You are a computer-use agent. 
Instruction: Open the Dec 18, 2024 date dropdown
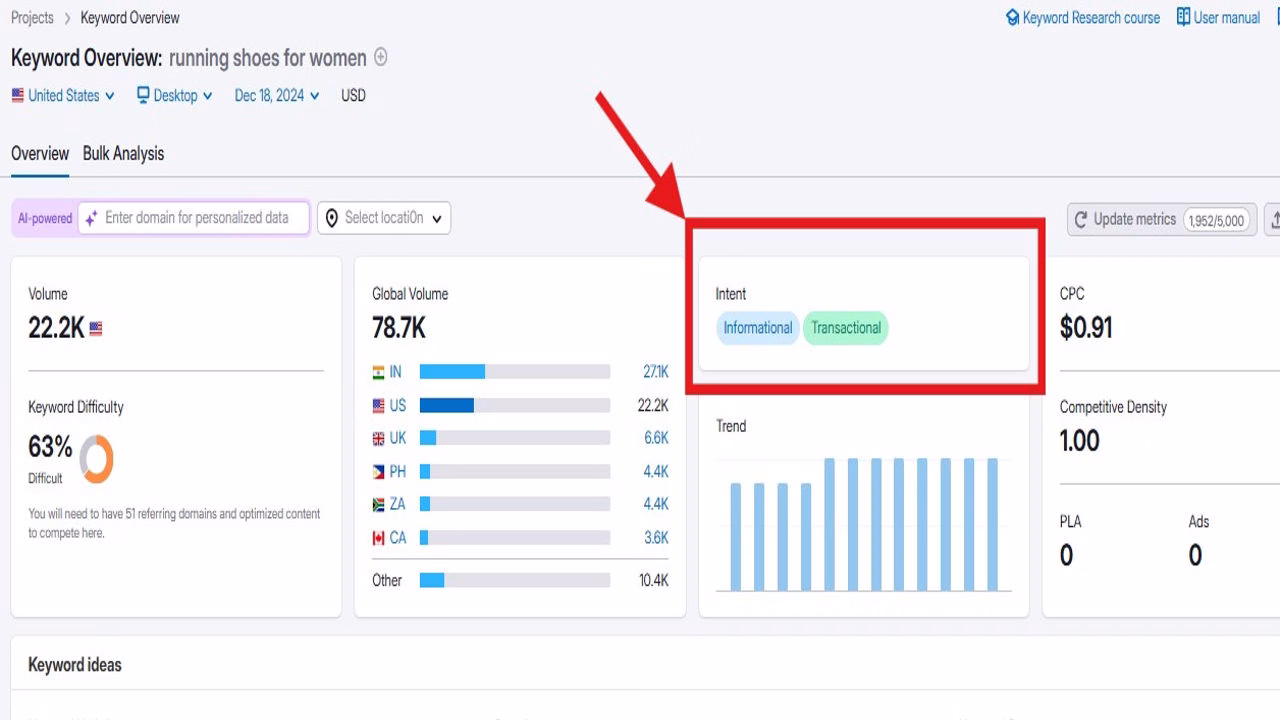click(x=276, y=95)
